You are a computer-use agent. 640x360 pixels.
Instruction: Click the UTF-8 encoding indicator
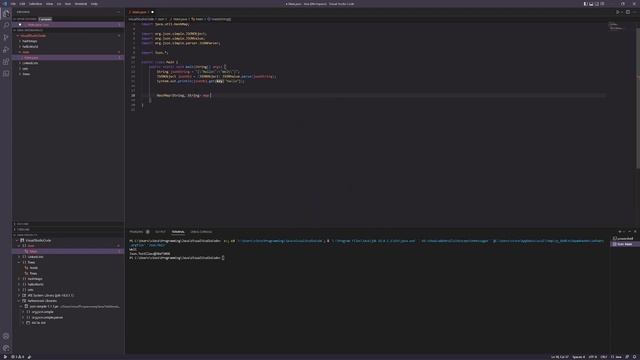click(592, 357)
